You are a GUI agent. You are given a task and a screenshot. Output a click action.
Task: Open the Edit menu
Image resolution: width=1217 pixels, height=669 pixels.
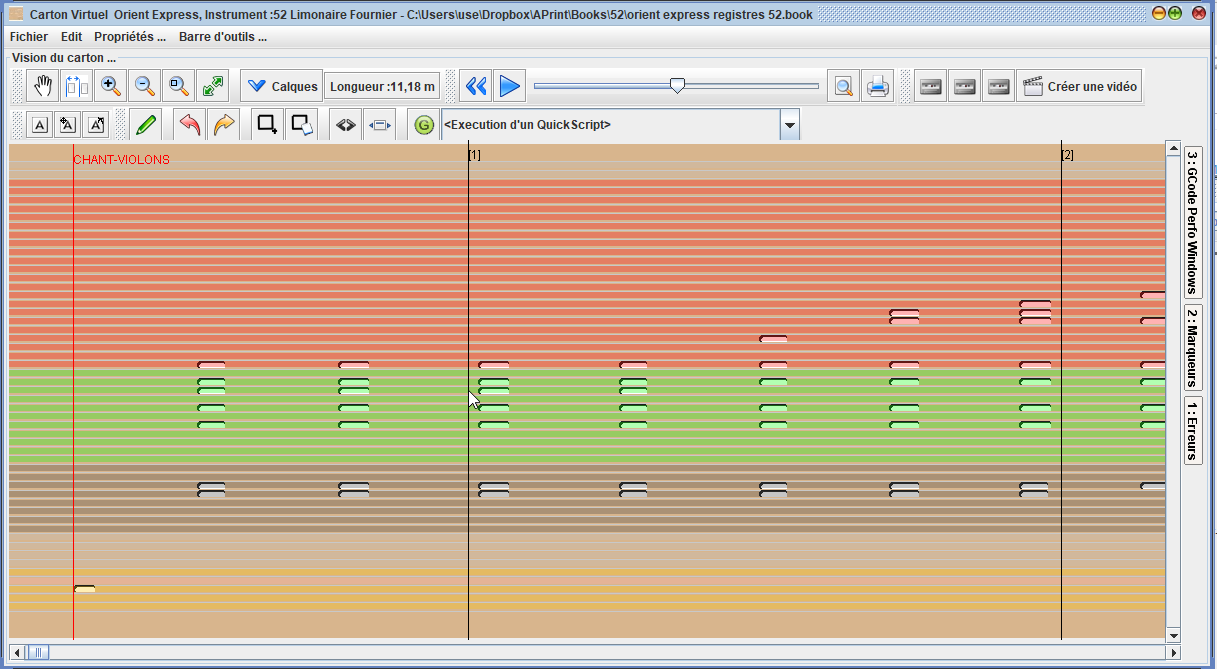[x=72, y=37]
